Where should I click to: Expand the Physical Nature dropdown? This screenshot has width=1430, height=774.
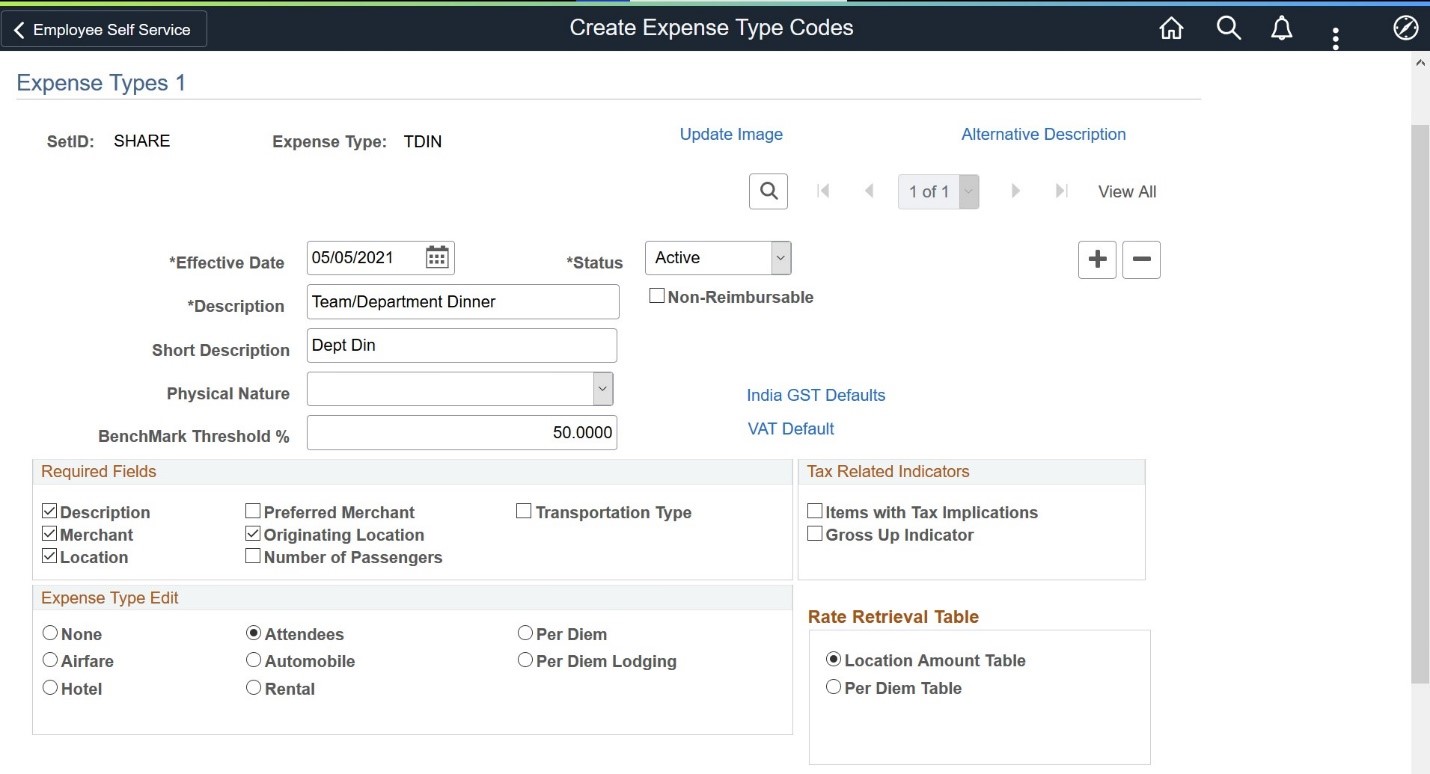[x=460, y=389]
